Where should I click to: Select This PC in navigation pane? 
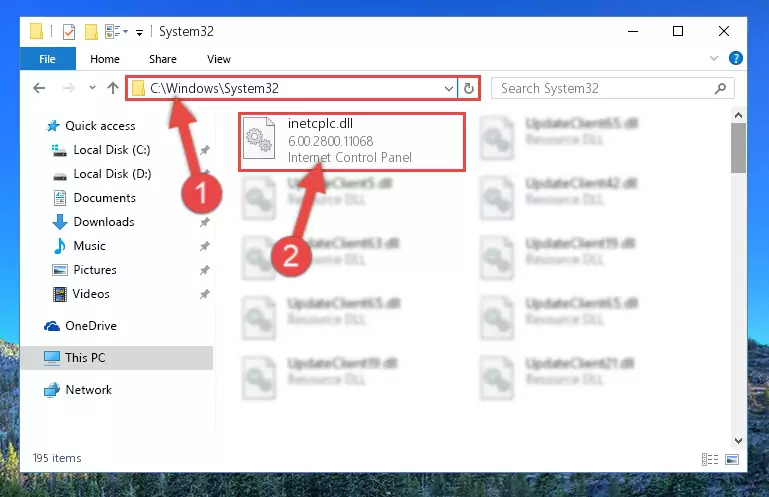coord(117,358)
